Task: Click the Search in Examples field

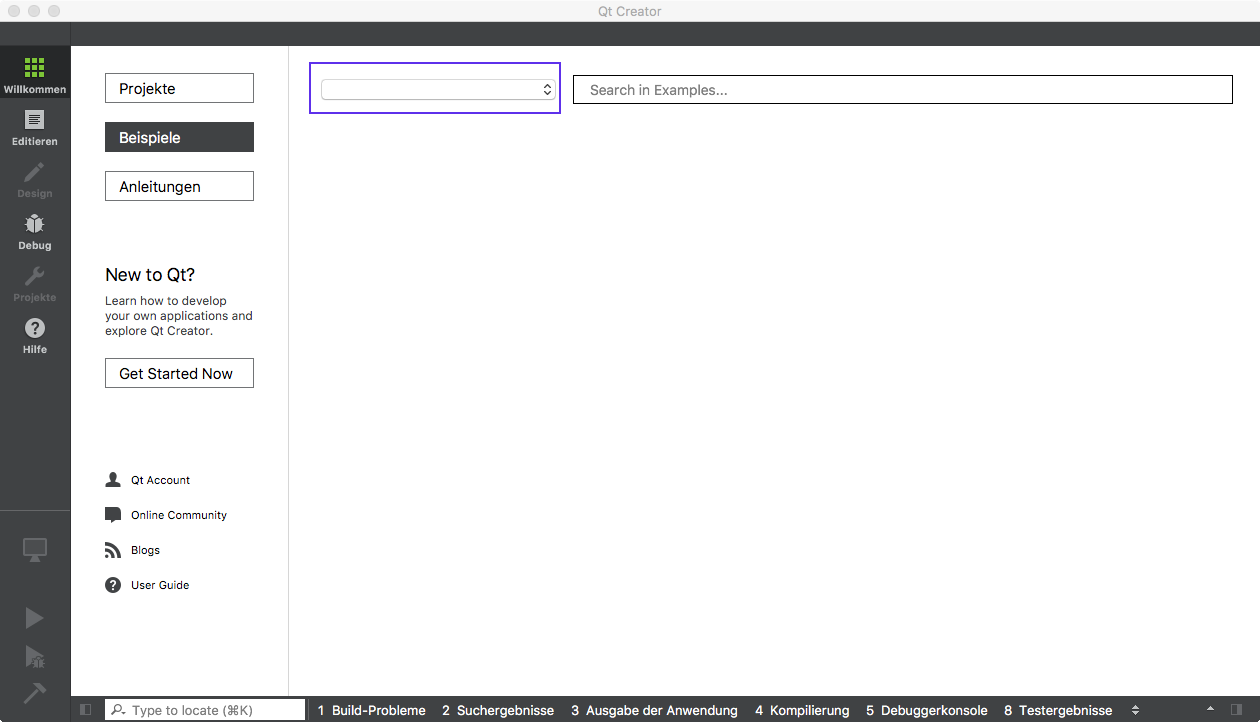Action: coord(901,89)
